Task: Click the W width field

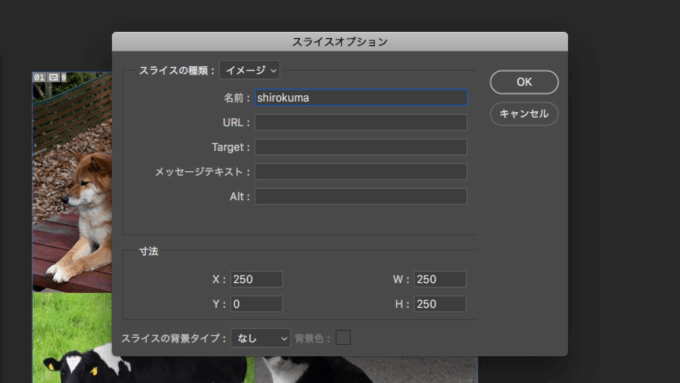Action: pos(440,279)
